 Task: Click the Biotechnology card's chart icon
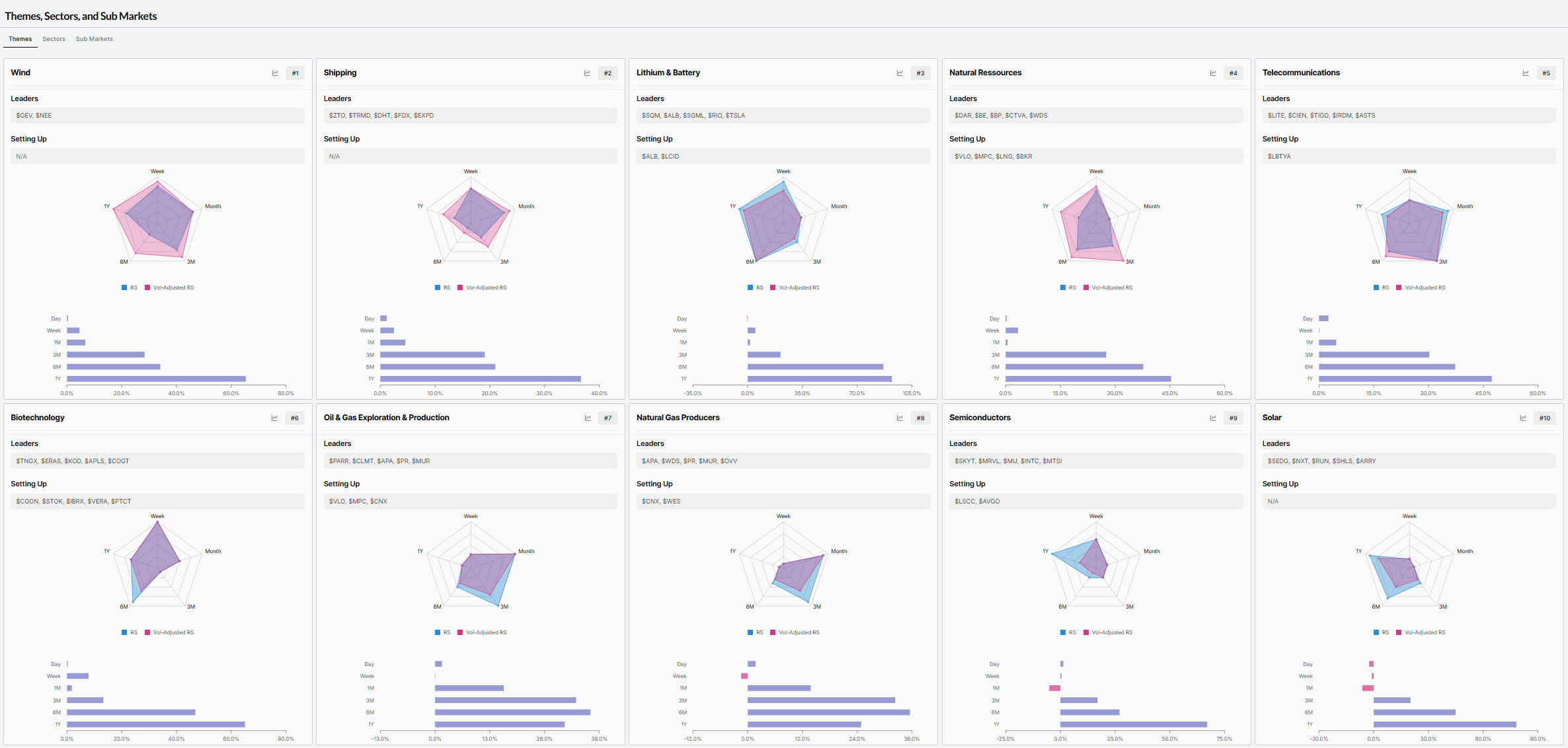coord(274,418)
